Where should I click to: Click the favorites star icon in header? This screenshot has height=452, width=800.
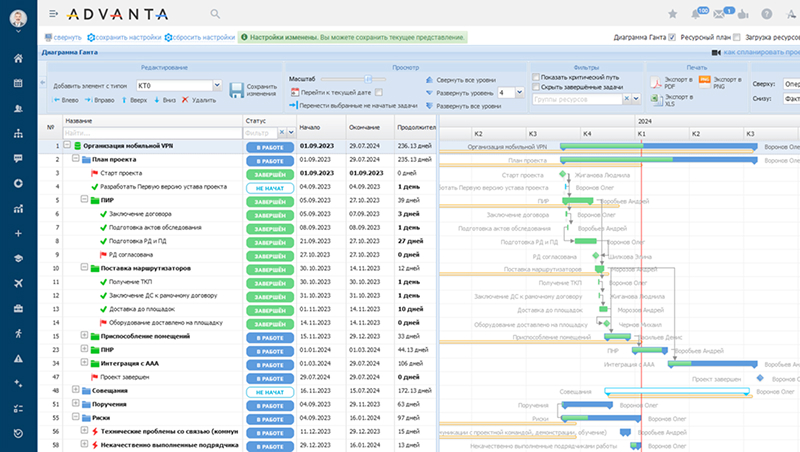point(670,14)
